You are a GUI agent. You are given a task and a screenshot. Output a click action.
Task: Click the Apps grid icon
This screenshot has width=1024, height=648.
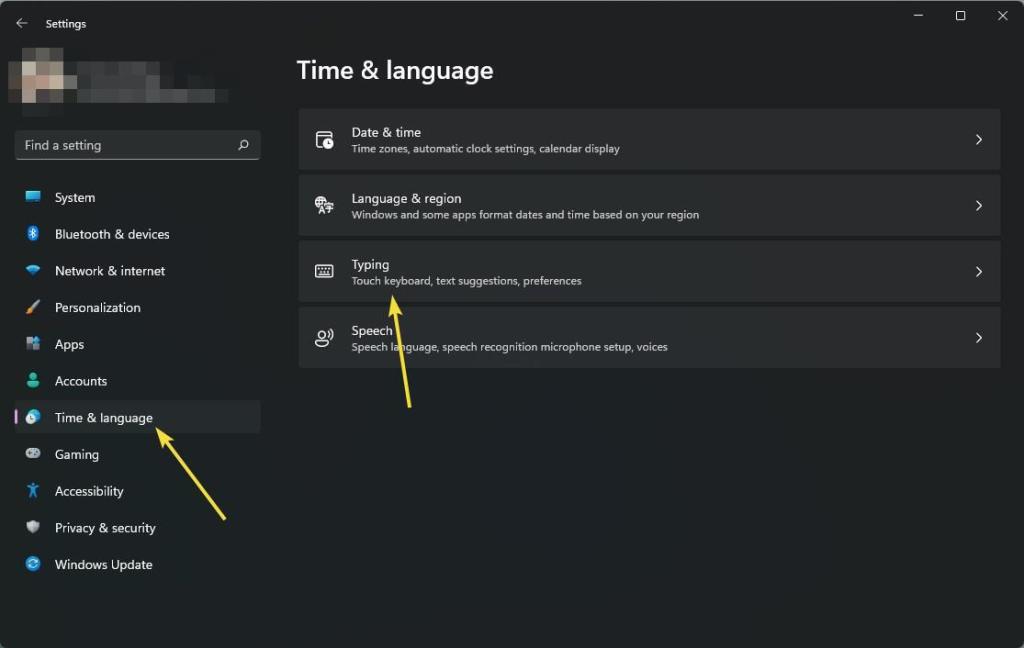click(33, 344)
